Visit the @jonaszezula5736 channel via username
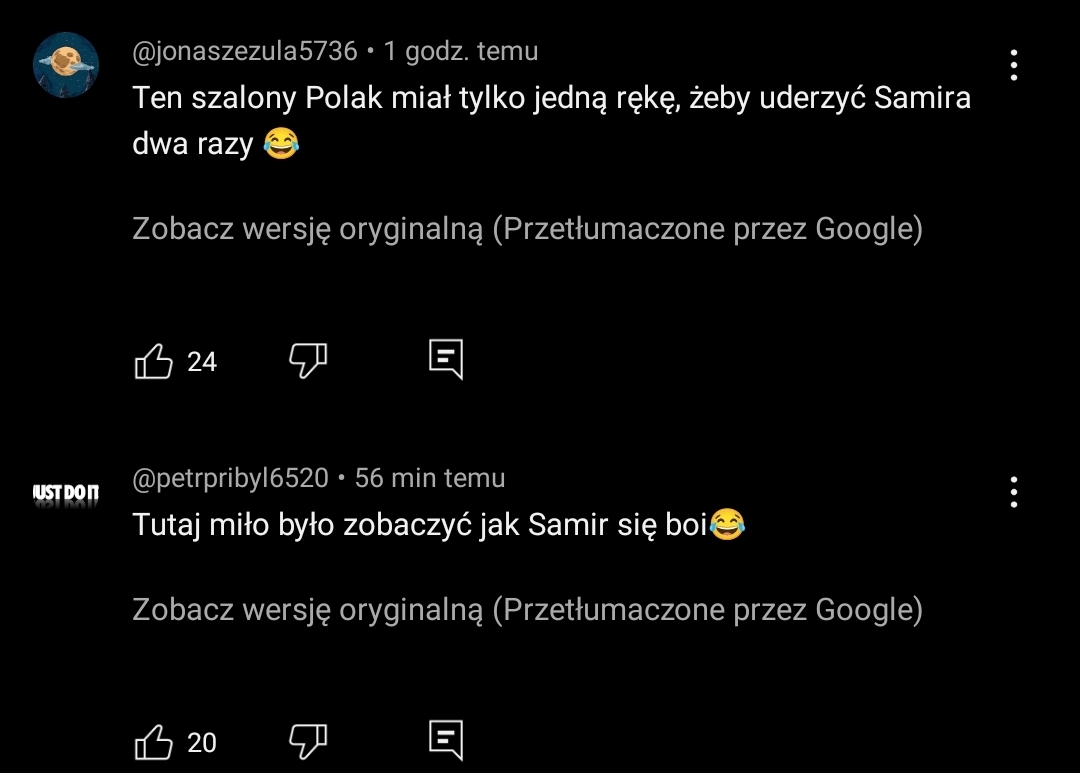The image size is (1080, 773). click(x=245, y=51)
